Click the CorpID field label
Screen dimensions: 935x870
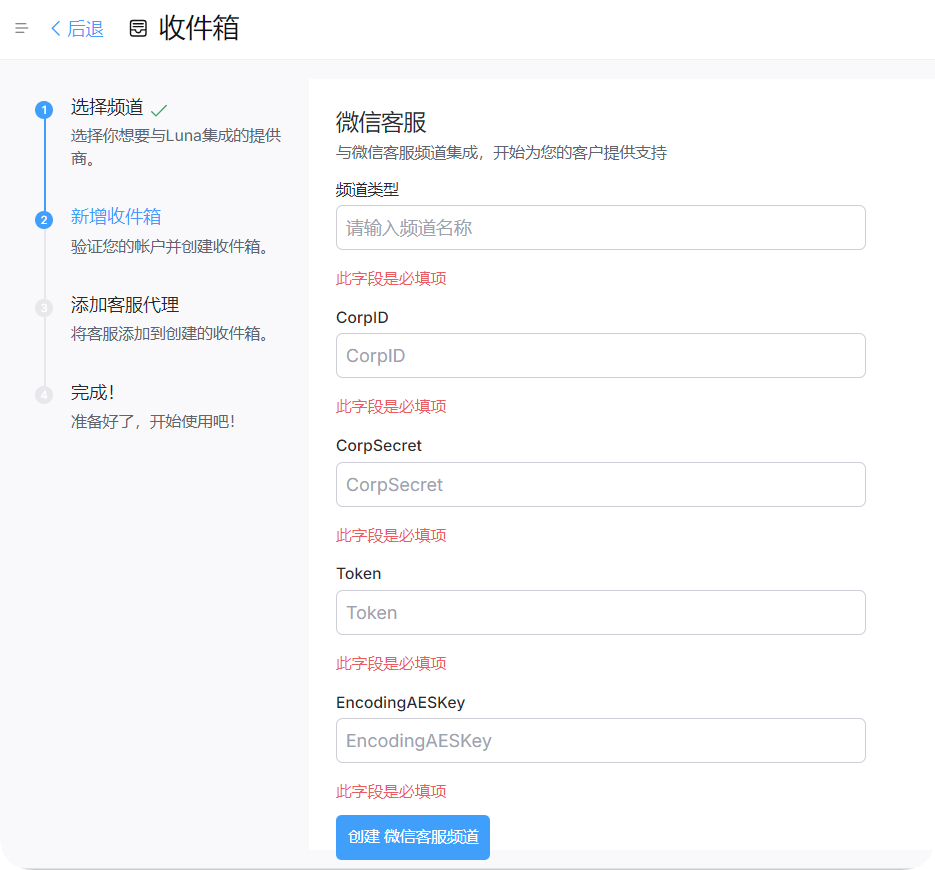click(362, 317)
